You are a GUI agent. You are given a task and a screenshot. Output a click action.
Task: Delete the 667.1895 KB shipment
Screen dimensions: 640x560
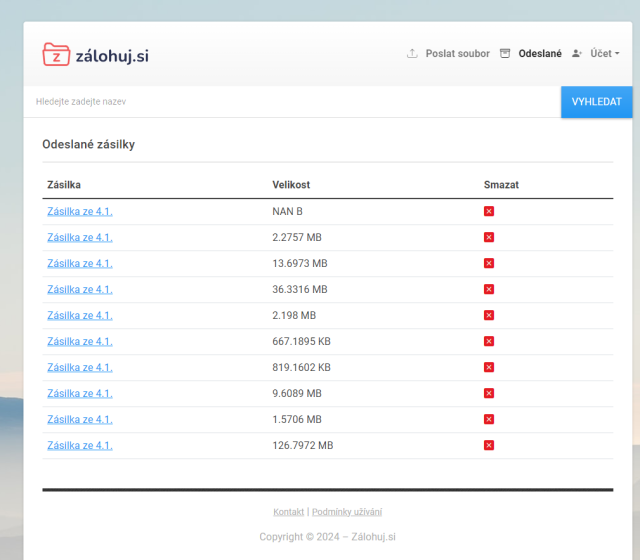[489, 341]
